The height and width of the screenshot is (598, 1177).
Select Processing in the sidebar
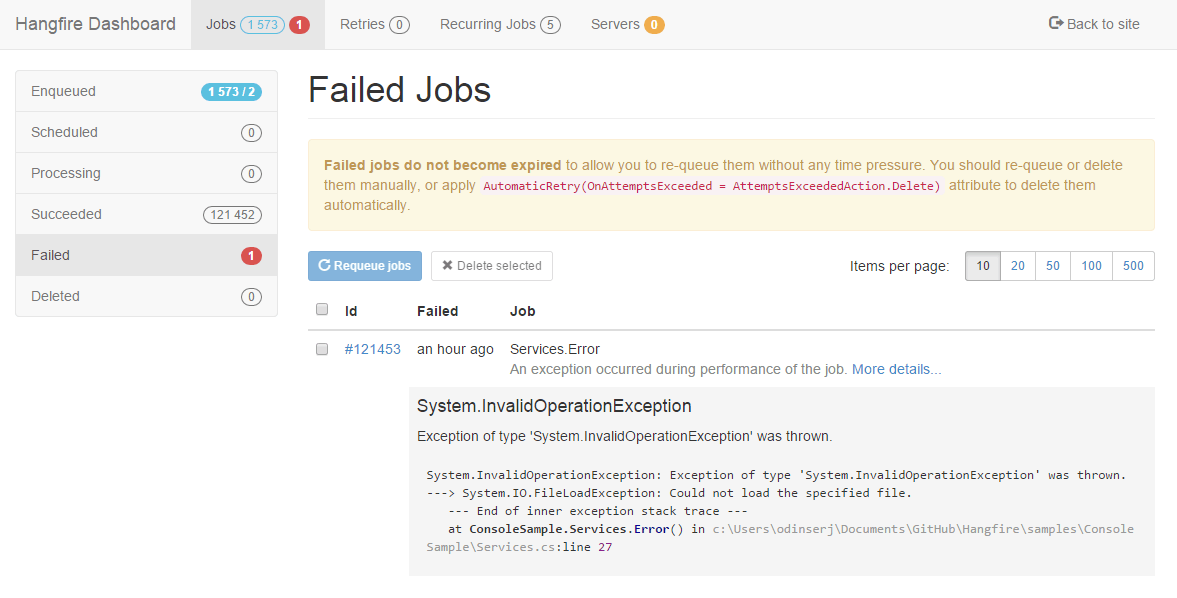(x=146, y=173)
